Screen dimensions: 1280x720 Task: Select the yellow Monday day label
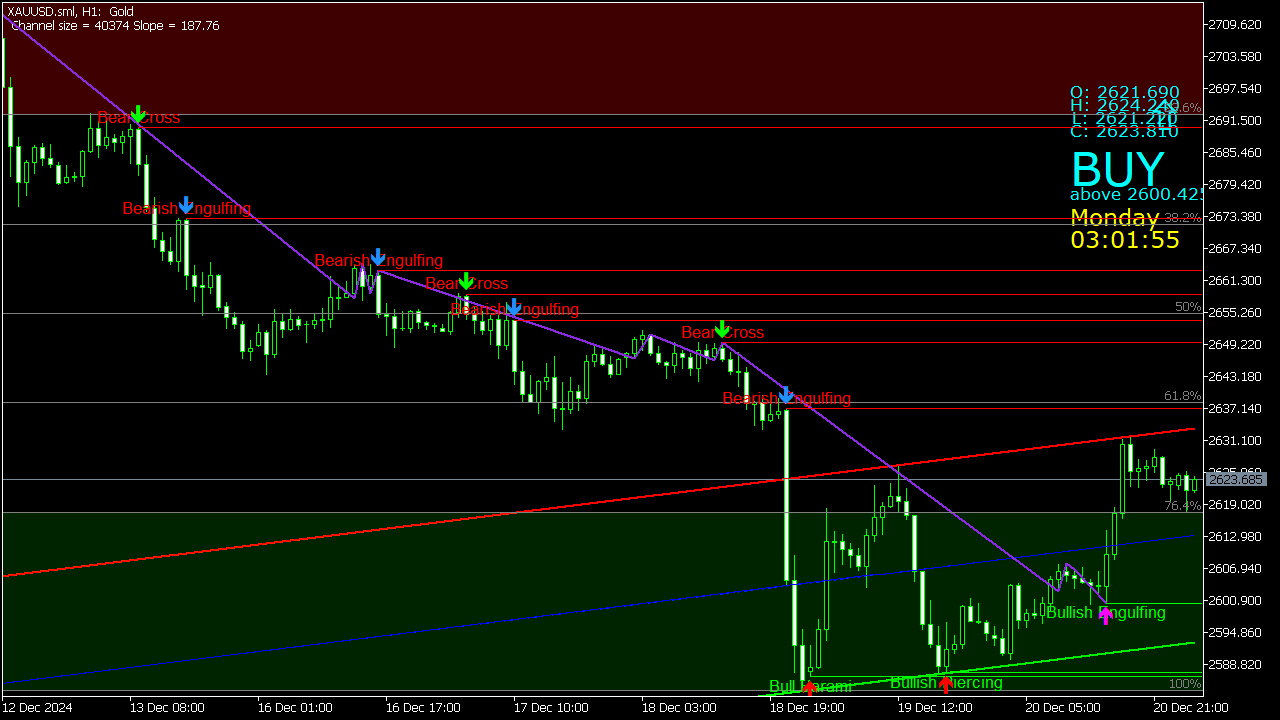tap(1114, 217)
